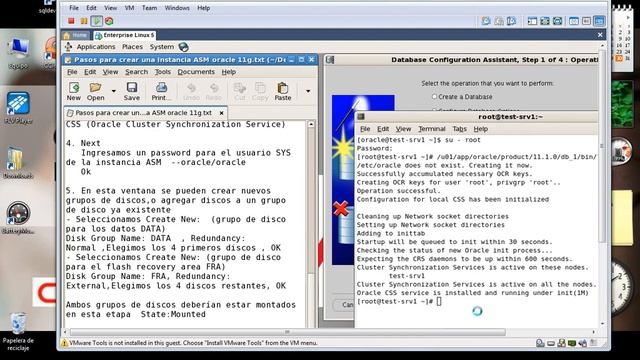Screen dimensions: 640x360
Task: Open the gedit Help menu
Action: pos(229,72)
